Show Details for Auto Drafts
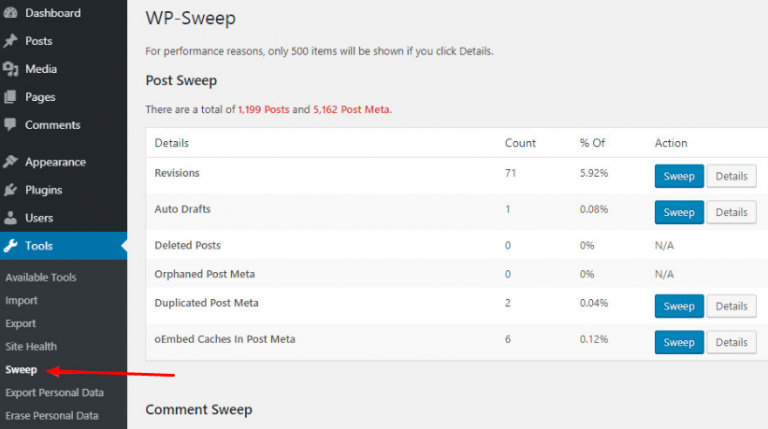 point(731,212)
